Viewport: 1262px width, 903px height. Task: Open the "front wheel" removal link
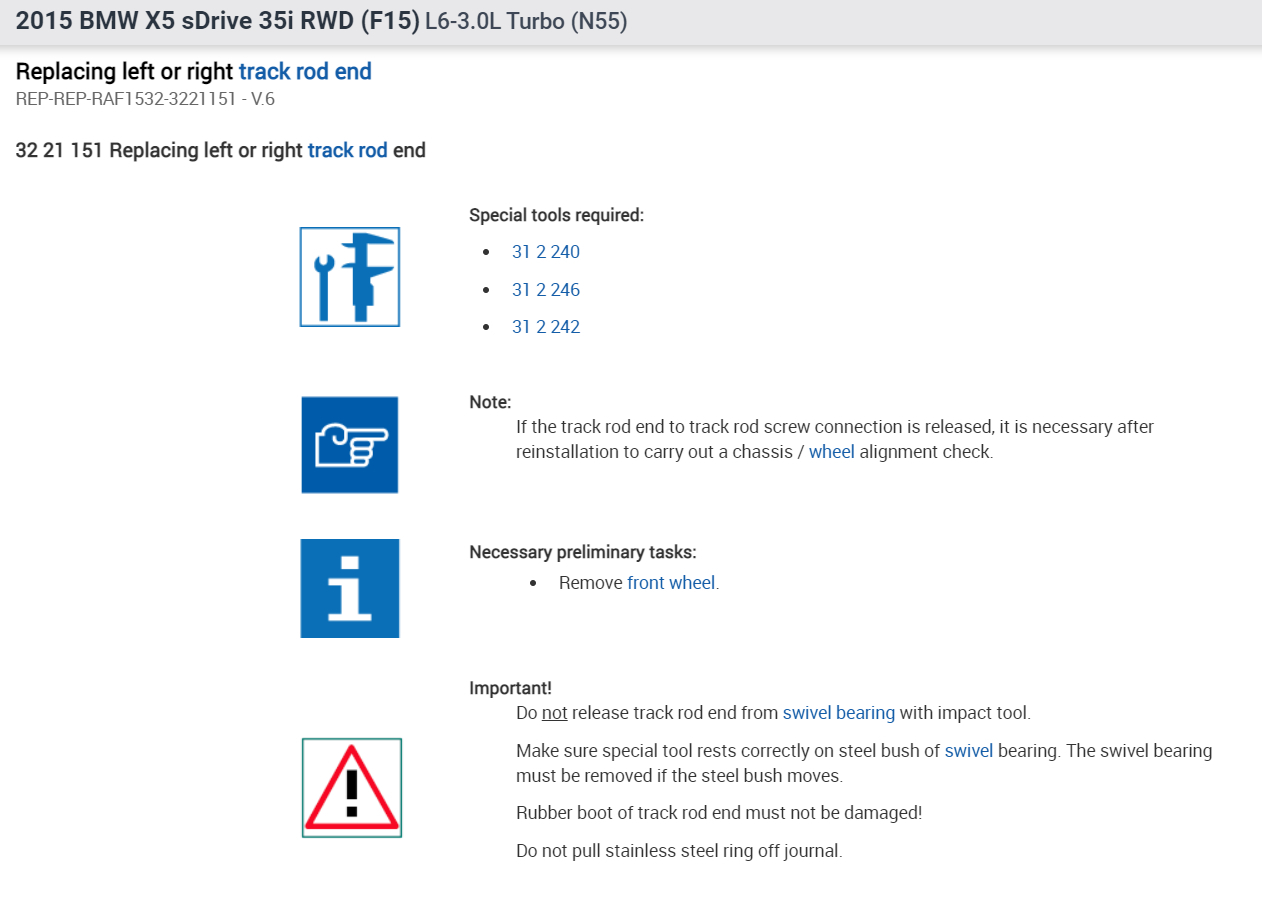(671, 583)
